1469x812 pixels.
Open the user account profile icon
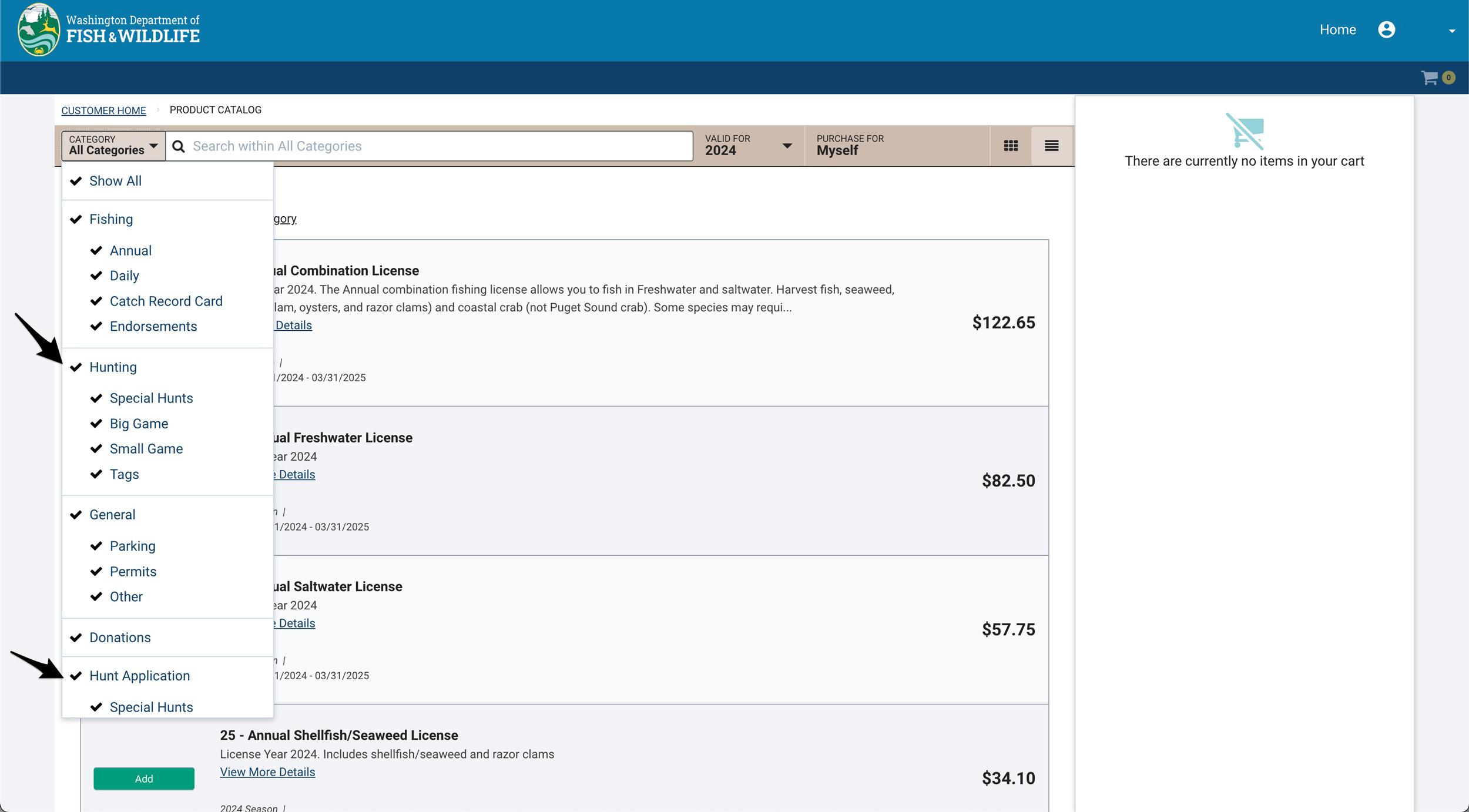click(1386, 29)
